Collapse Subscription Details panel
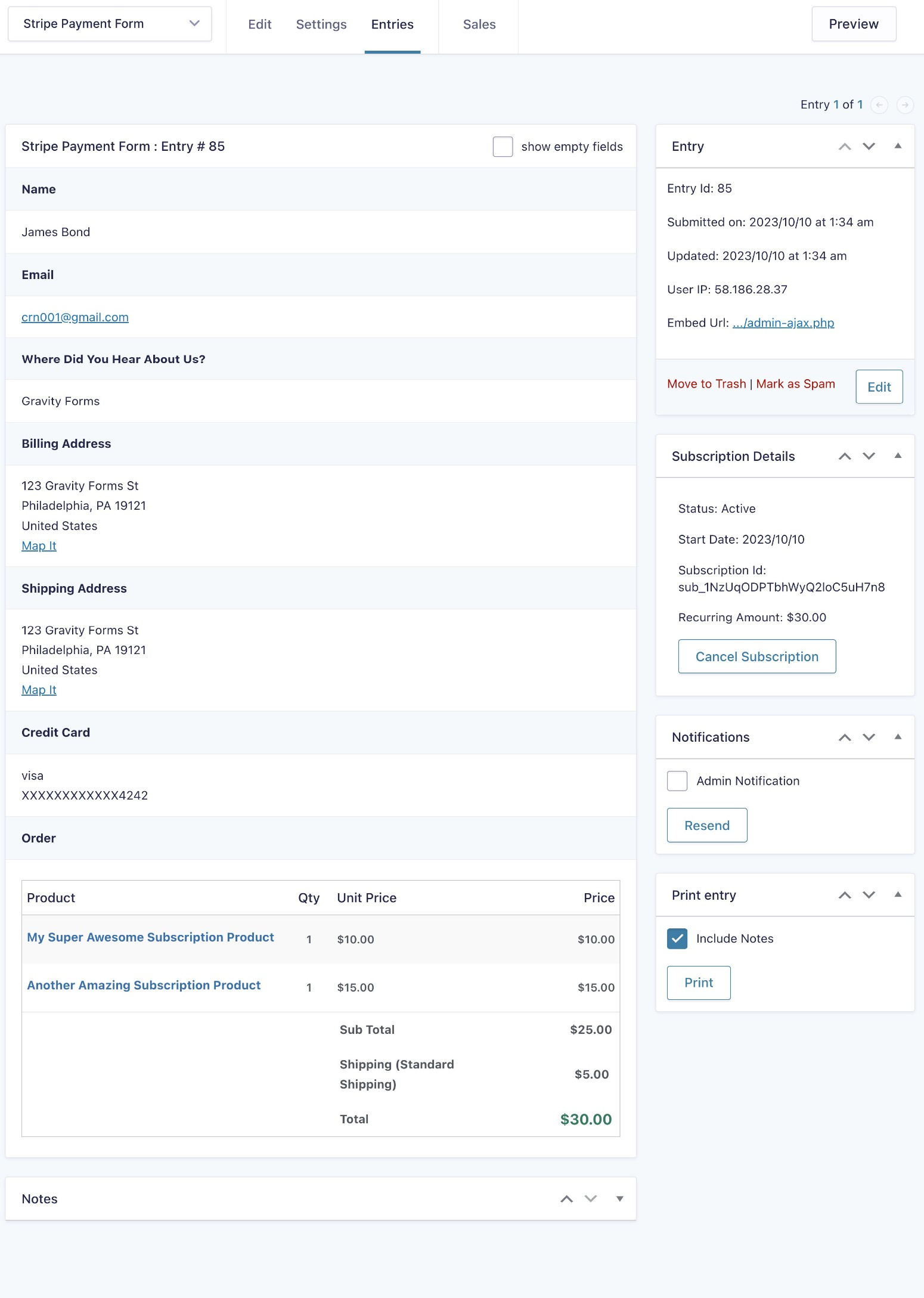This screenshot has width=924, height=1298. click(x=898, y=456)
